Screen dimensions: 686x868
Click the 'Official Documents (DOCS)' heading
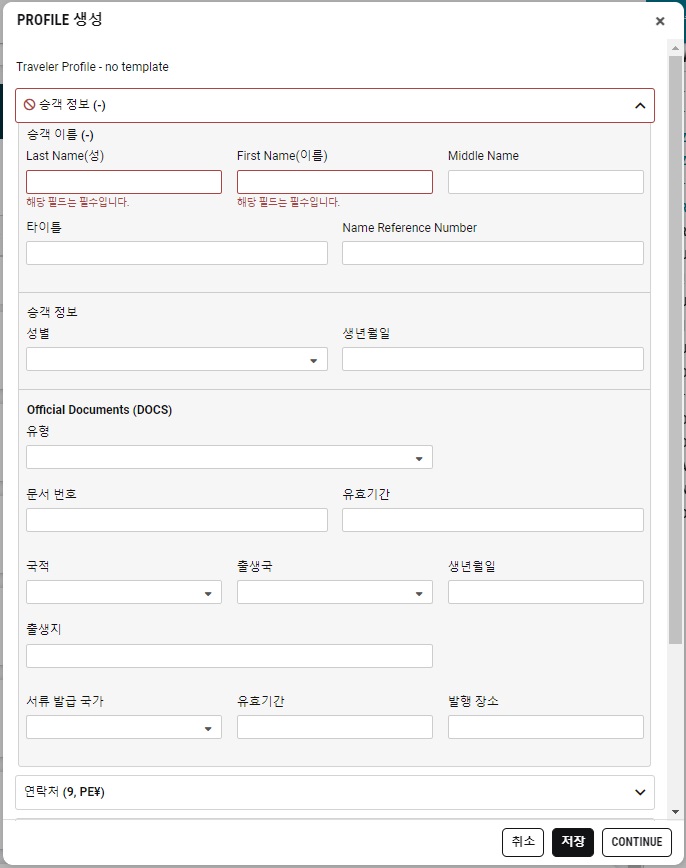[100, 410]
